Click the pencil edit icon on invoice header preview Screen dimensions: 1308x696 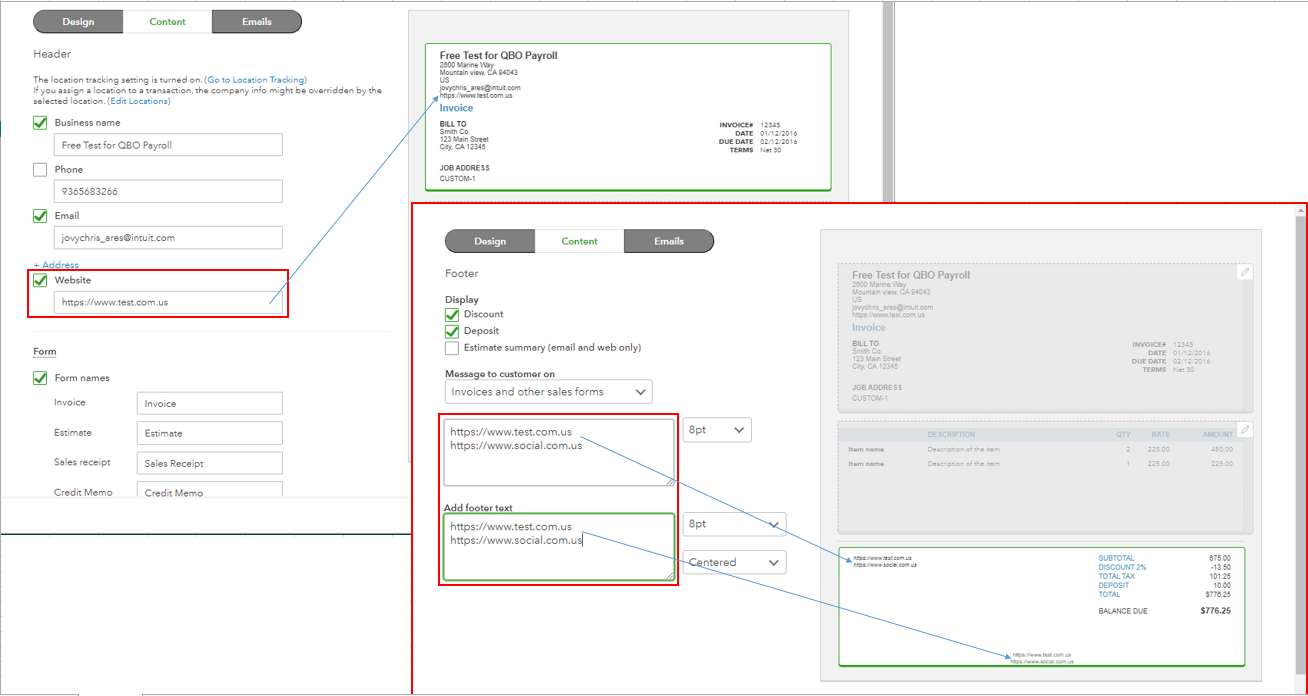point(1245,271)
